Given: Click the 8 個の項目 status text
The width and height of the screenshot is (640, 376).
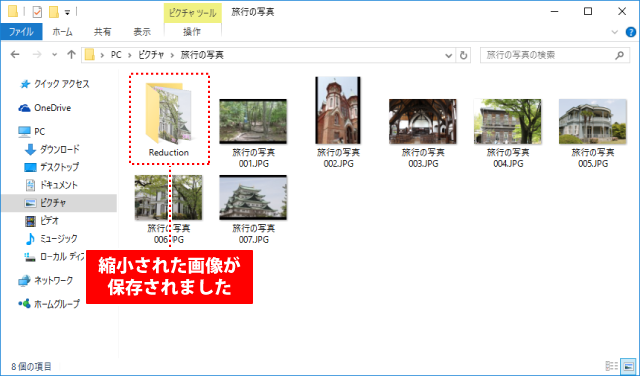Looking at the screenshot, I should tap(31, 366).
